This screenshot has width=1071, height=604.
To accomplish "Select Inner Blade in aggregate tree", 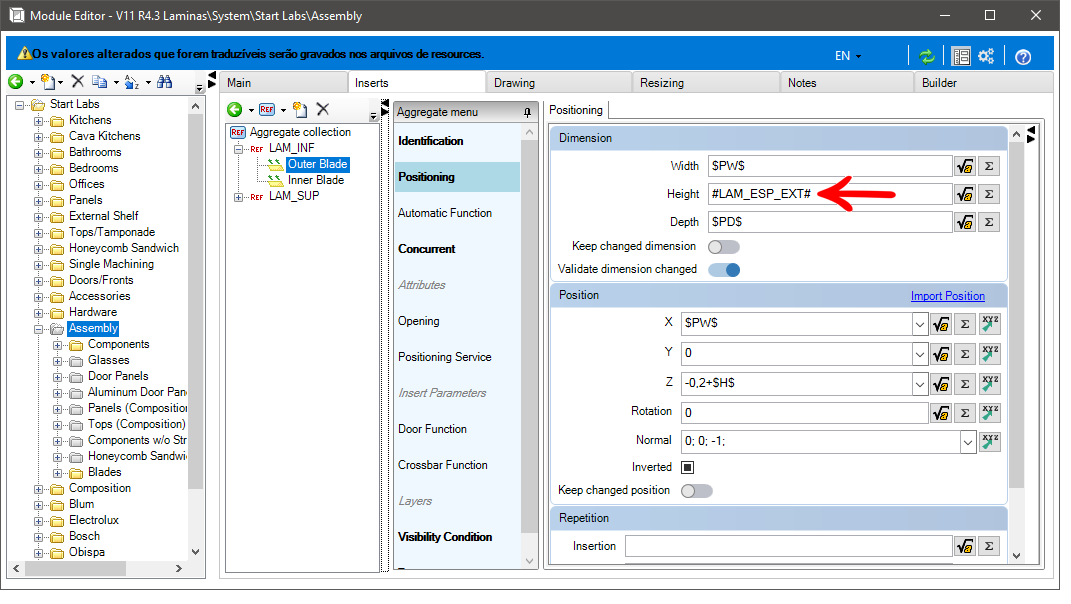I will (x=316, y=180).
